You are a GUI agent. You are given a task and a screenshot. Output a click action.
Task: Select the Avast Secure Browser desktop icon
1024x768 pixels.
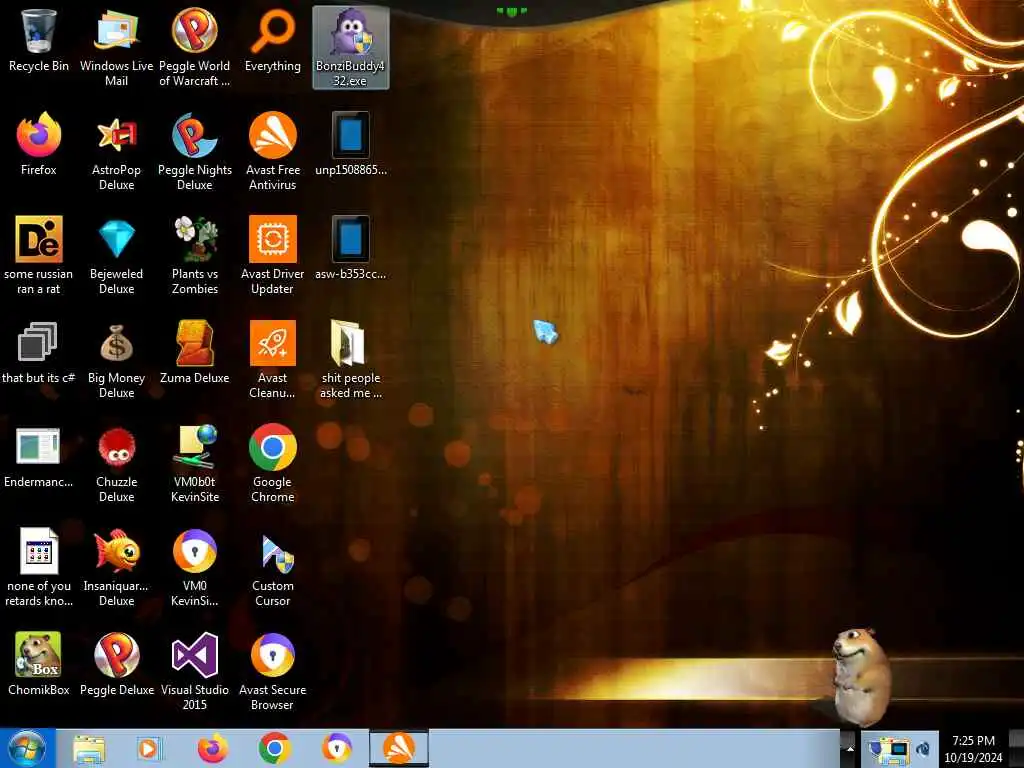[273, 671]
